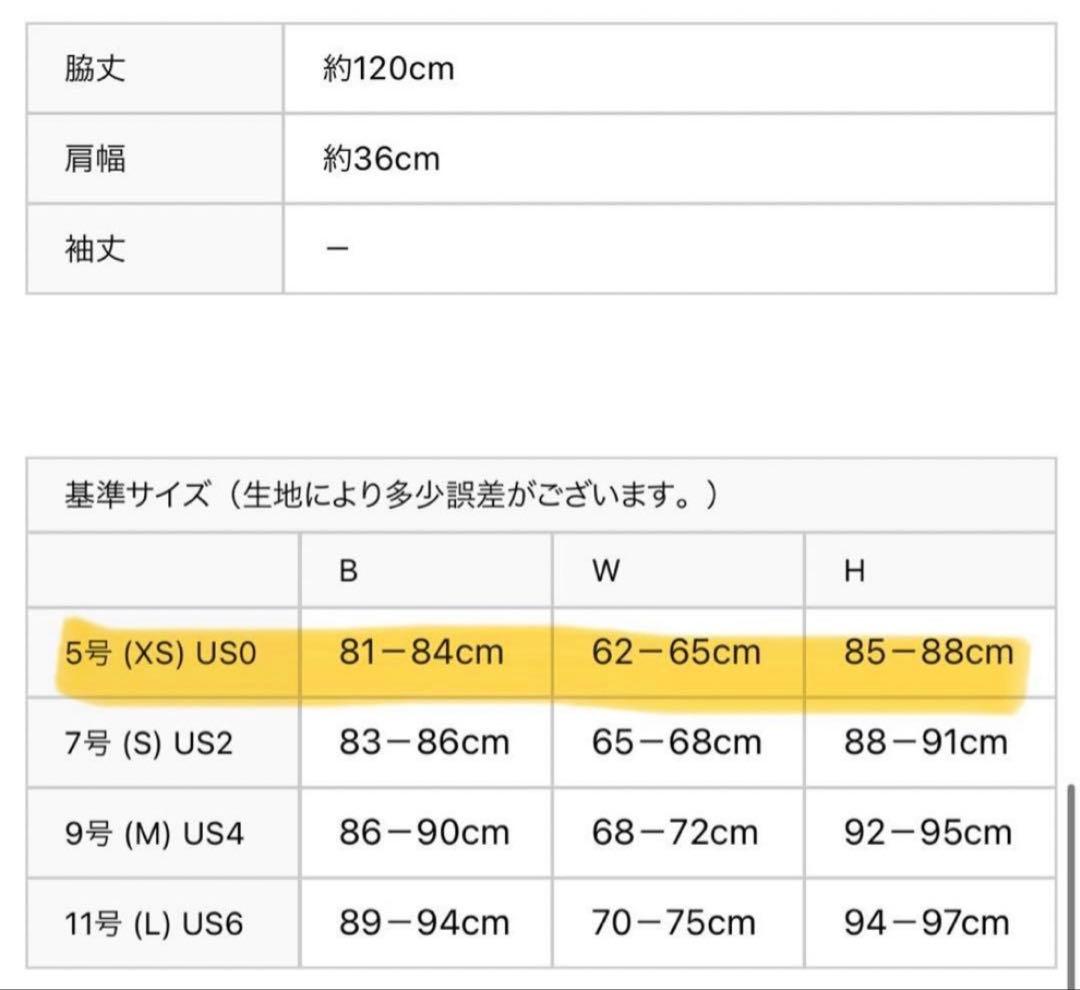Select the W column header
The width and height of the screenshot is (1080, 990).
click(606, 571)
